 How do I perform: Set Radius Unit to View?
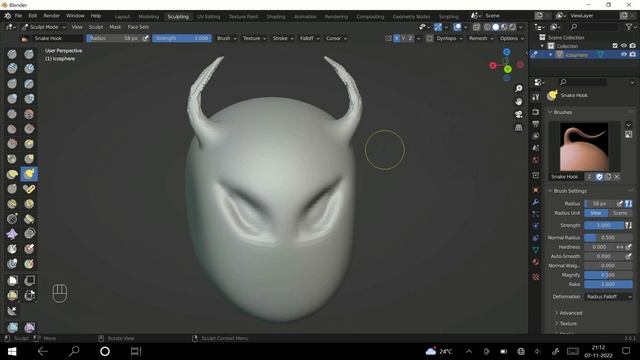click(x=596, y=213)
